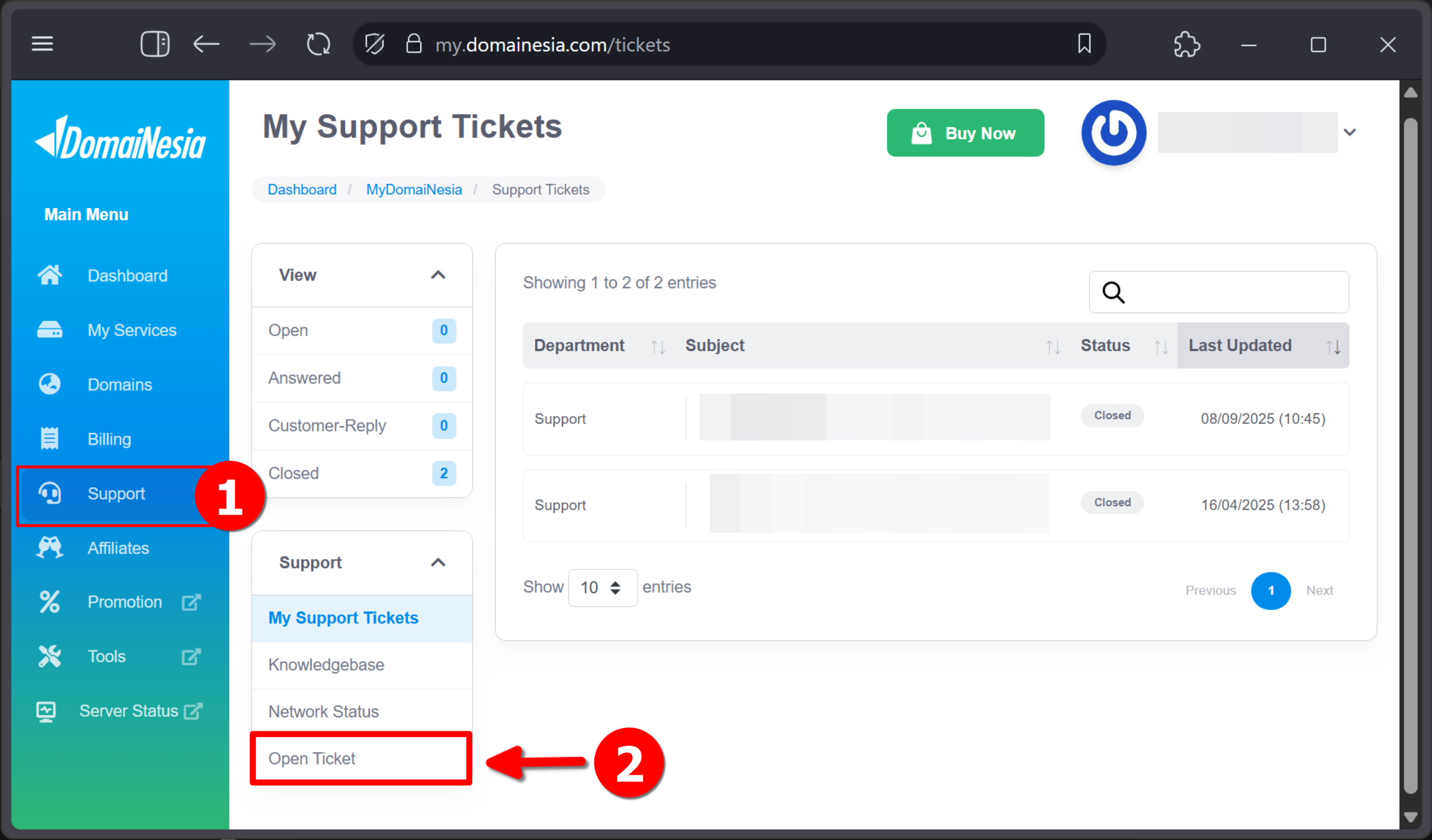1432x840 pixels.
Task: Open Dashboard from the main menu
Action: pyautogui.click(x=127, y=276)
